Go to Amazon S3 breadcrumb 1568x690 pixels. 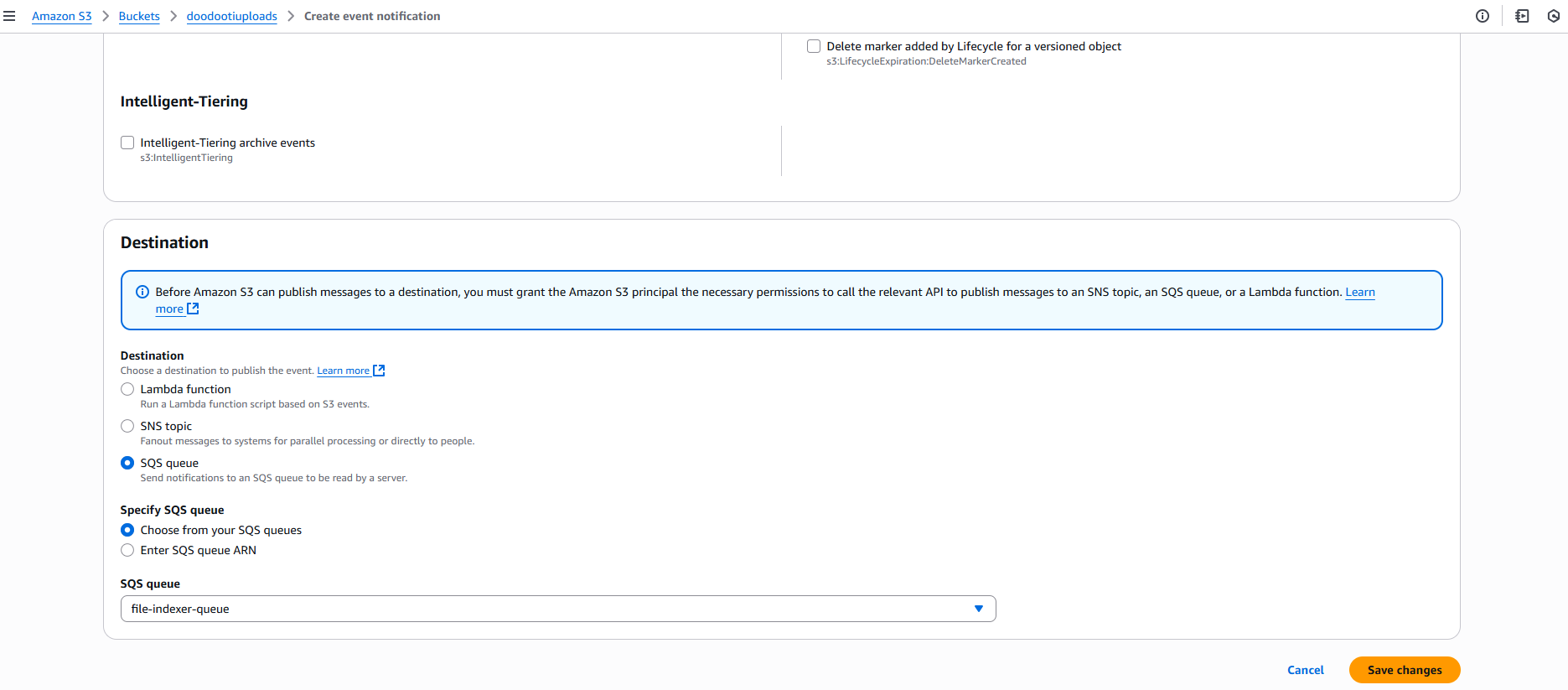62,16
